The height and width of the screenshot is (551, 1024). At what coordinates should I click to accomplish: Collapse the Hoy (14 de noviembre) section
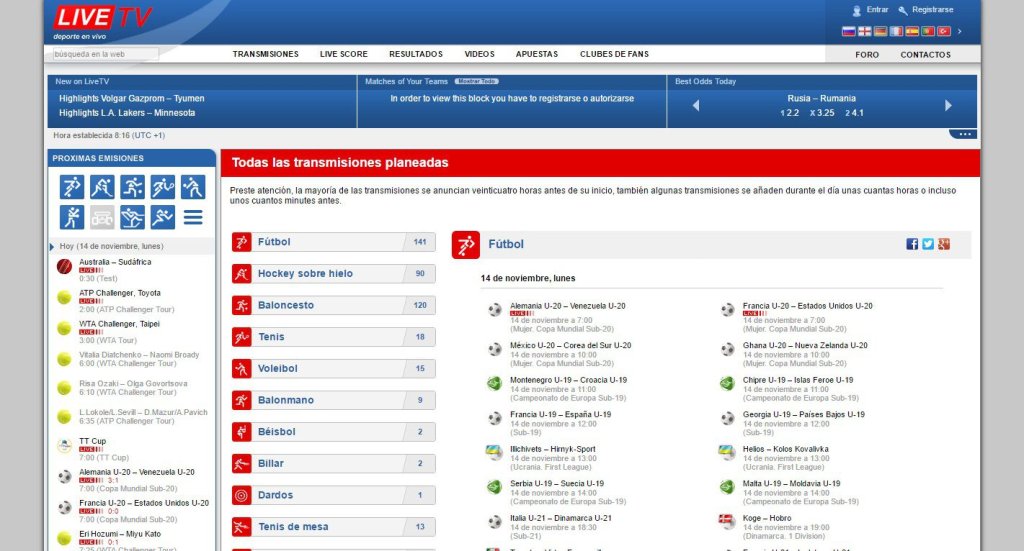pos(52,246)
